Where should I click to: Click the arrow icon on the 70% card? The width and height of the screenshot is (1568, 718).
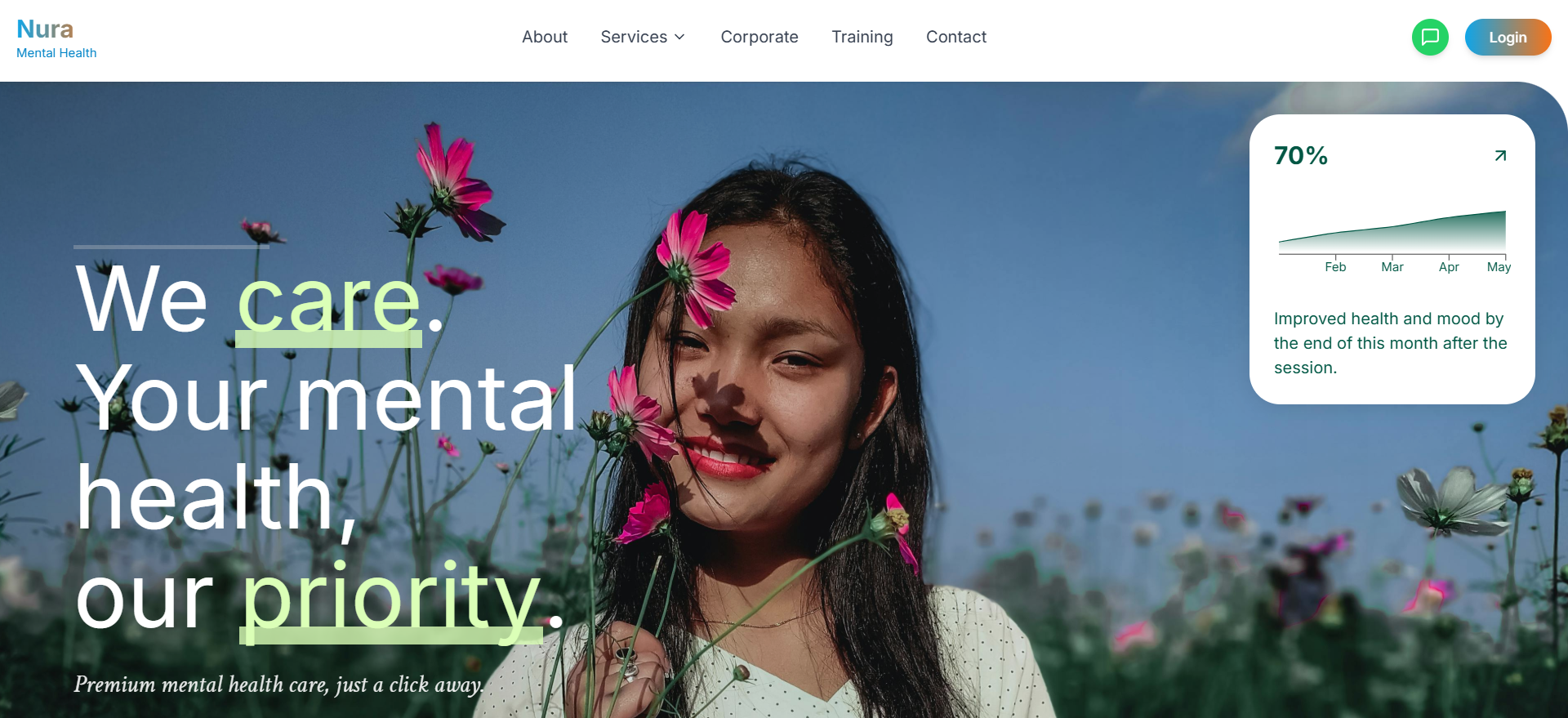[1500, 155]
